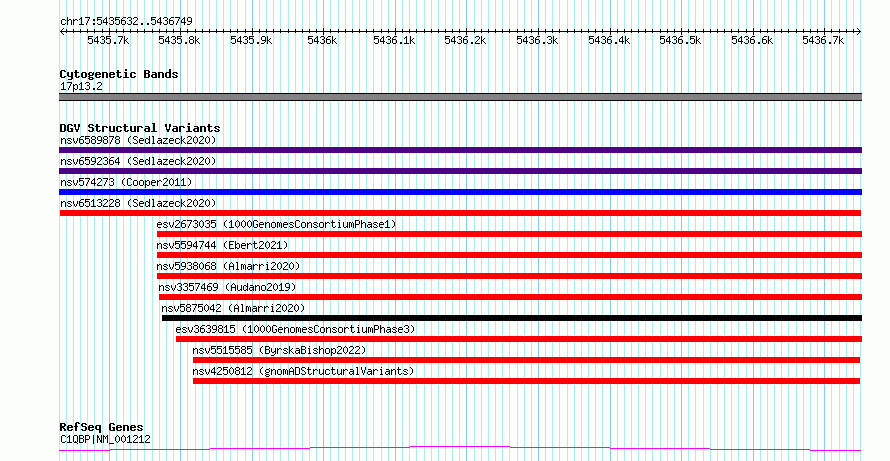This screenshot has width=890, height=461.
Task: Click the 5435.9k ruler tick label
Action: 251,40
